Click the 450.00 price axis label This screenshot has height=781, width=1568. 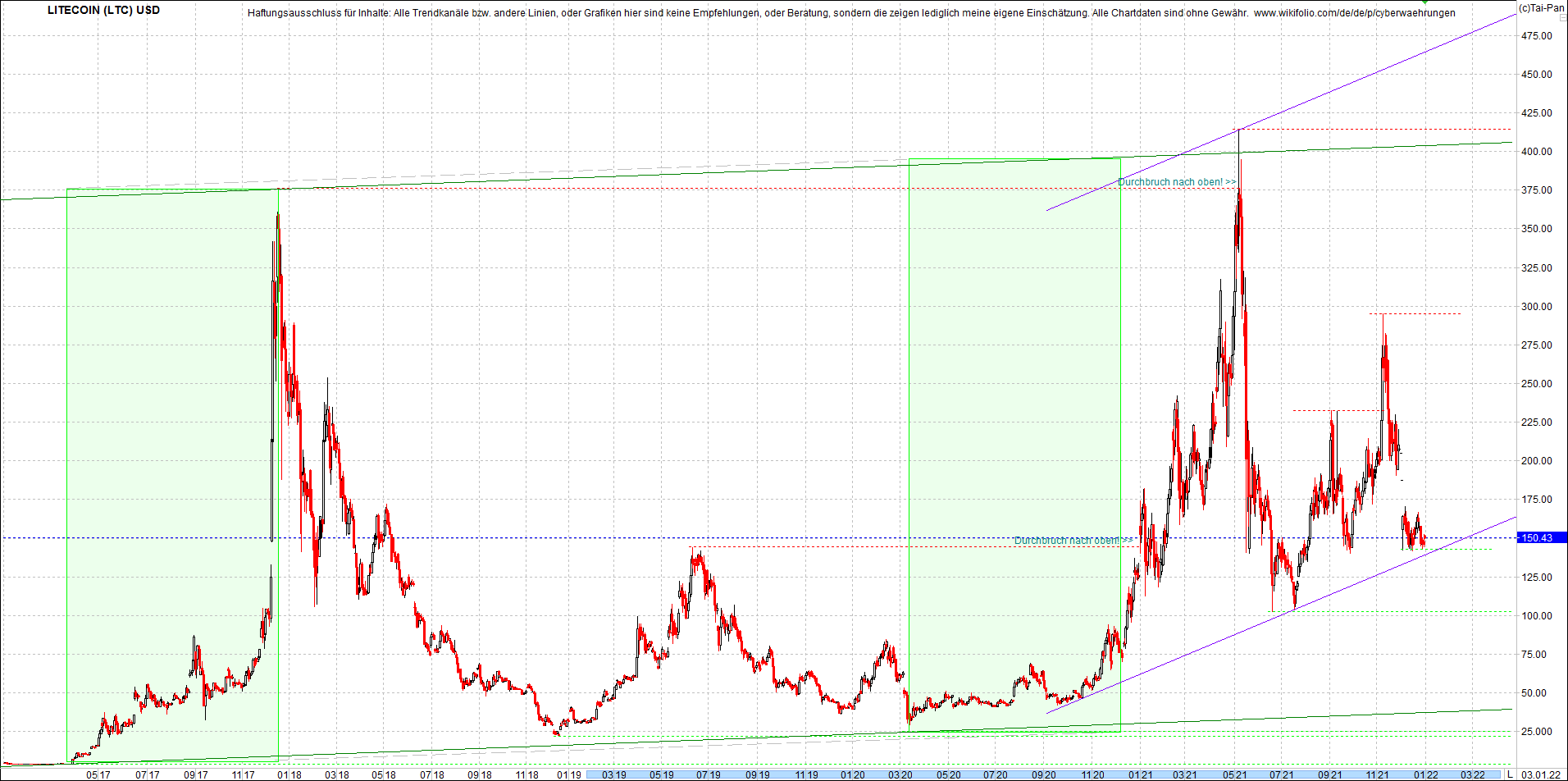coord(1537,75)
